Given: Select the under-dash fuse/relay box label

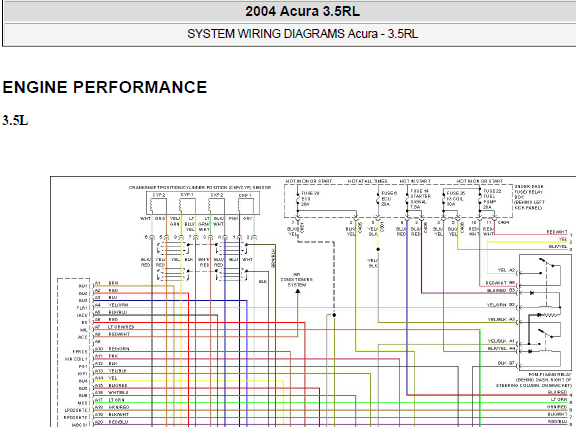Looking at the screenshot, I should [529, 197].
